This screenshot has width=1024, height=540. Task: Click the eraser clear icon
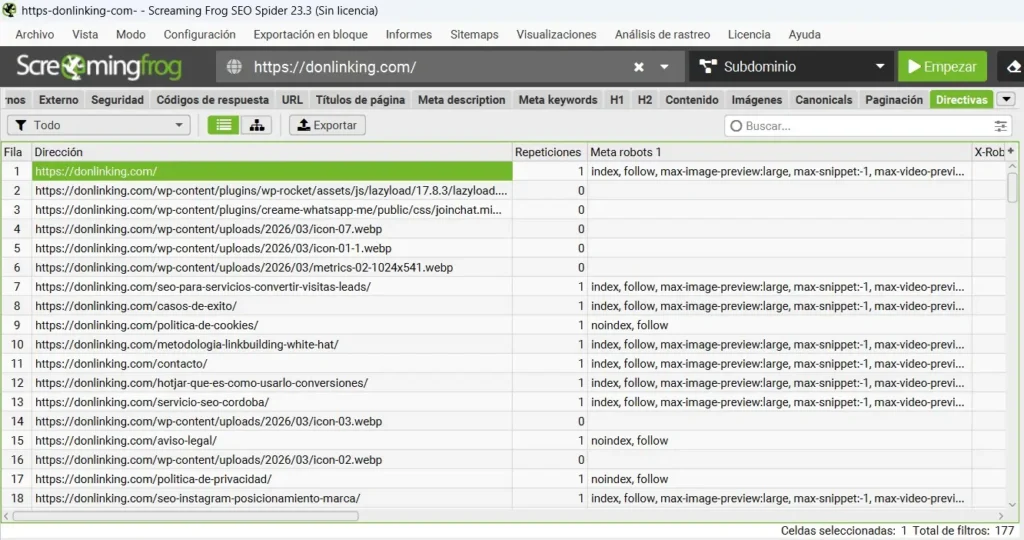point(1013,67)
